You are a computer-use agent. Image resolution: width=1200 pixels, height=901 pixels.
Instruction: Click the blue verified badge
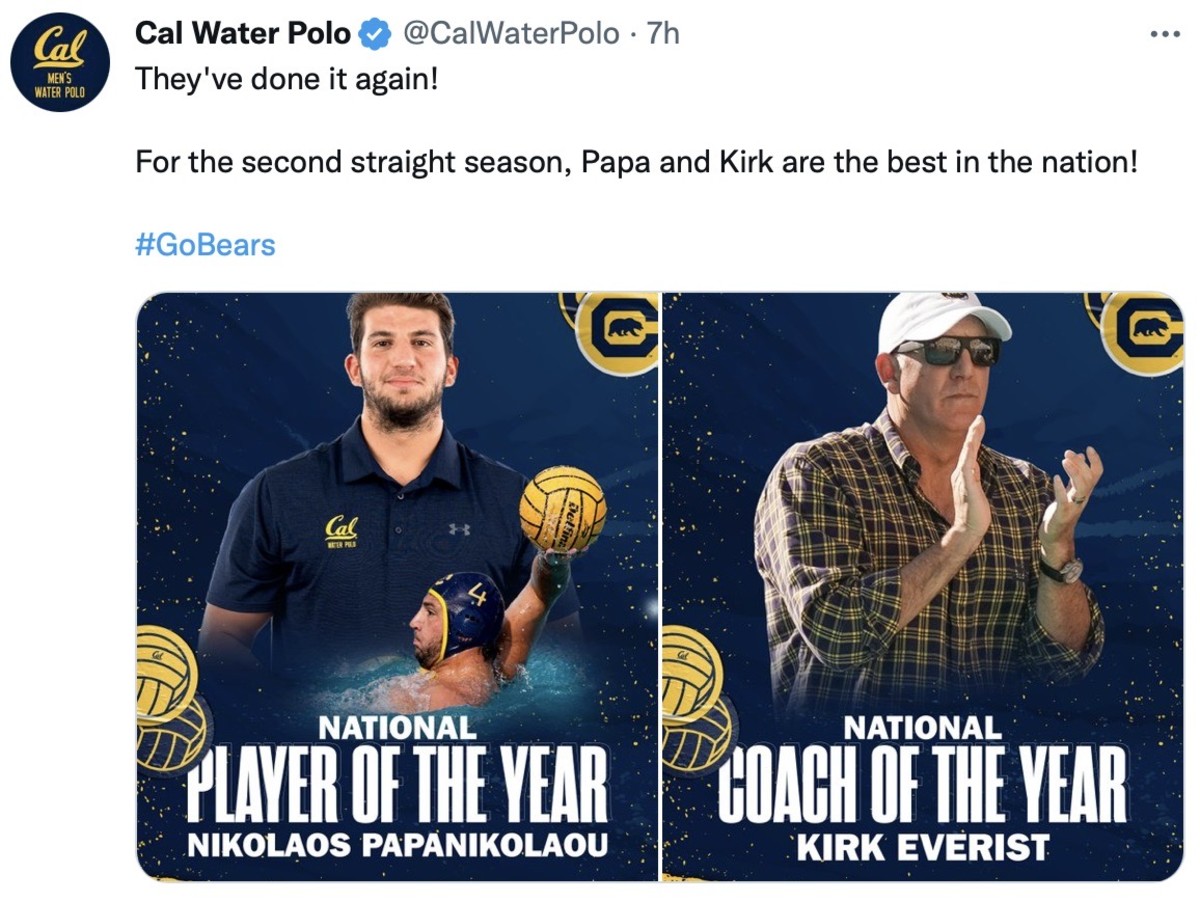[371, 32]
